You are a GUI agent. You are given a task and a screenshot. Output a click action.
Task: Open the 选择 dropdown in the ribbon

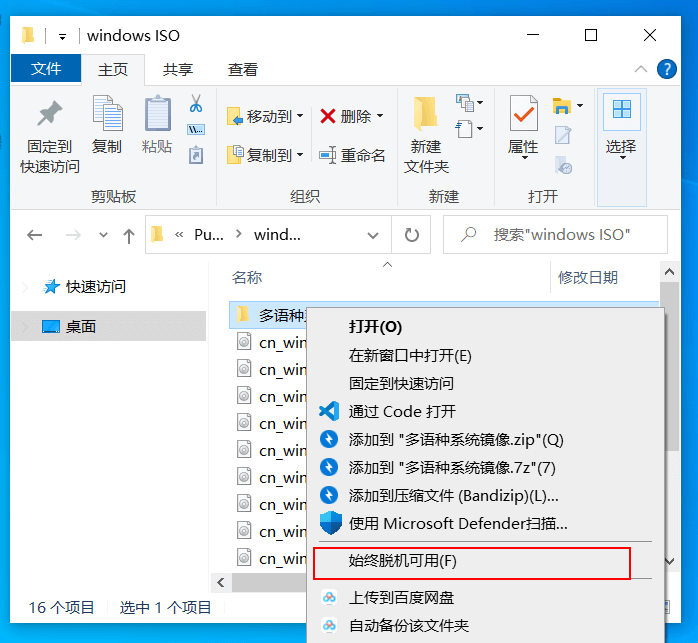coord(621,148)
